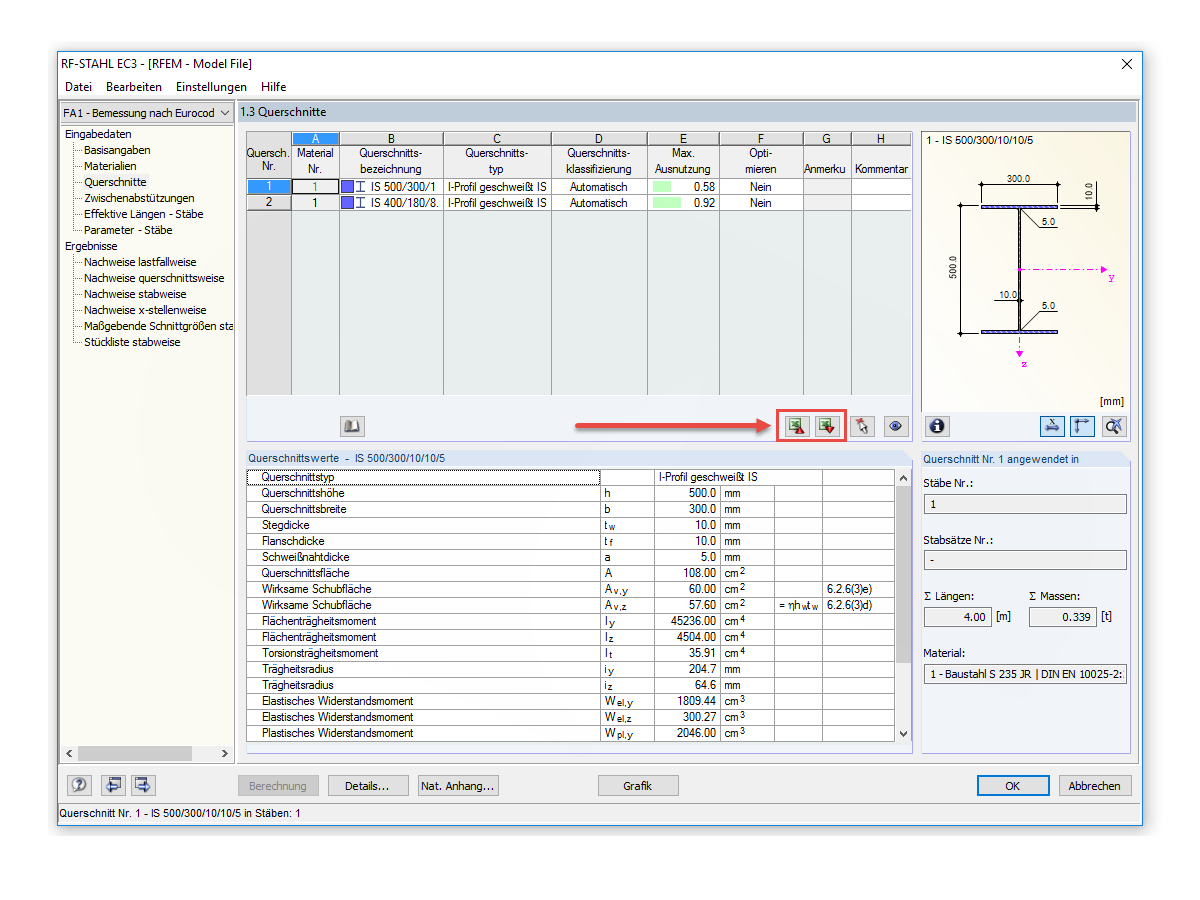This screenshot has height=900, width=1200.
Task: Click the blue swatch of IS 500/300 row
Action: click(x=347, y=187)
